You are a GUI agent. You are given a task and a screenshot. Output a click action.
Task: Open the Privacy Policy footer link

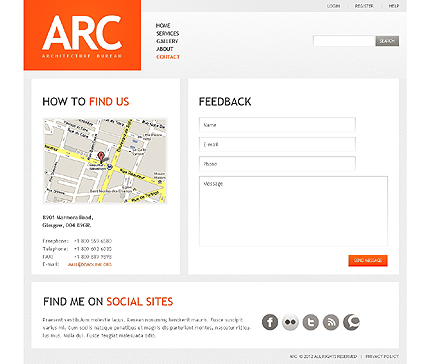point(382,356)
